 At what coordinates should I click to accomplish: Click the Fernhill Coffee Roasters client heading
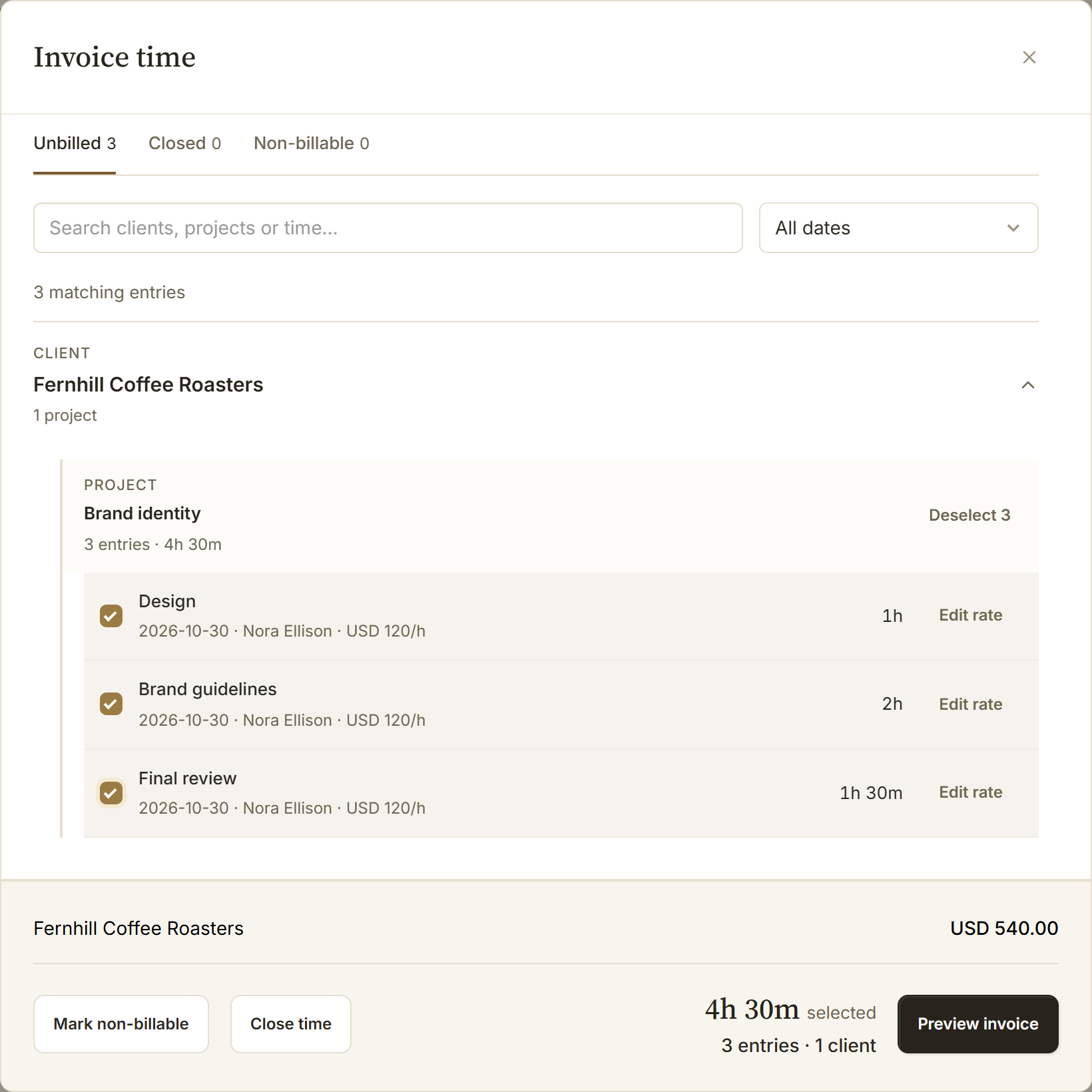click(148, 385)
